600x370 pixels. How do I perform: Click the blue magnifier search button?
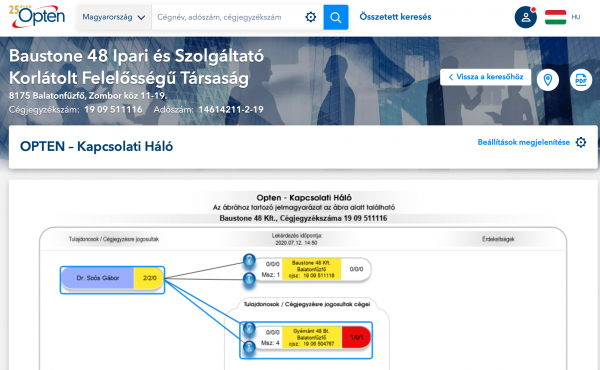click(x=336, y=17)
